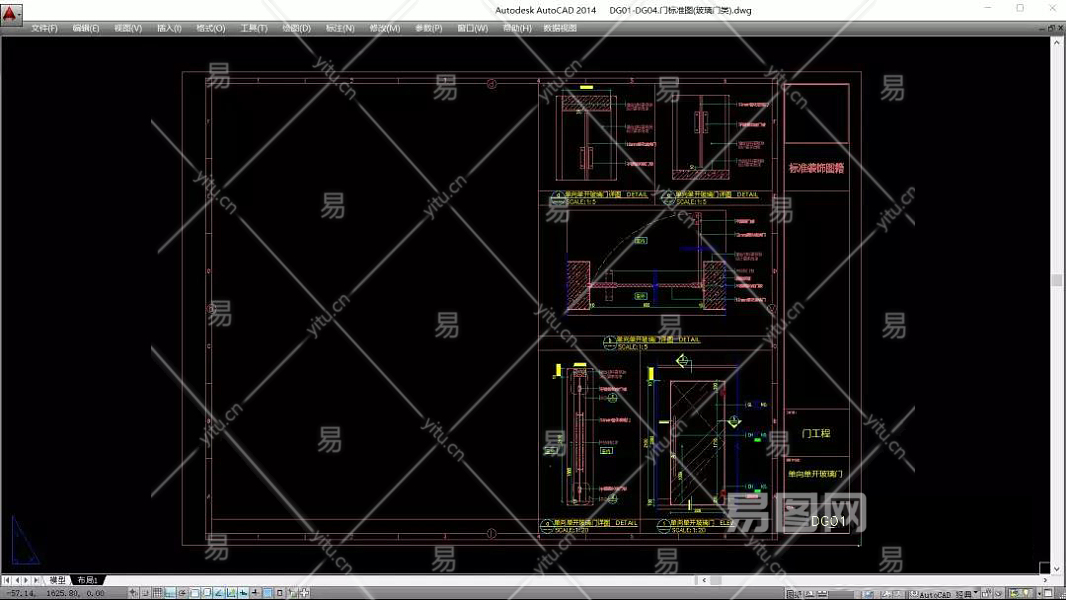Click the coordinate readout -57.14, 1625.80
The height and width of the screenshot is (600, 1066).
click(x=56, y=593)
